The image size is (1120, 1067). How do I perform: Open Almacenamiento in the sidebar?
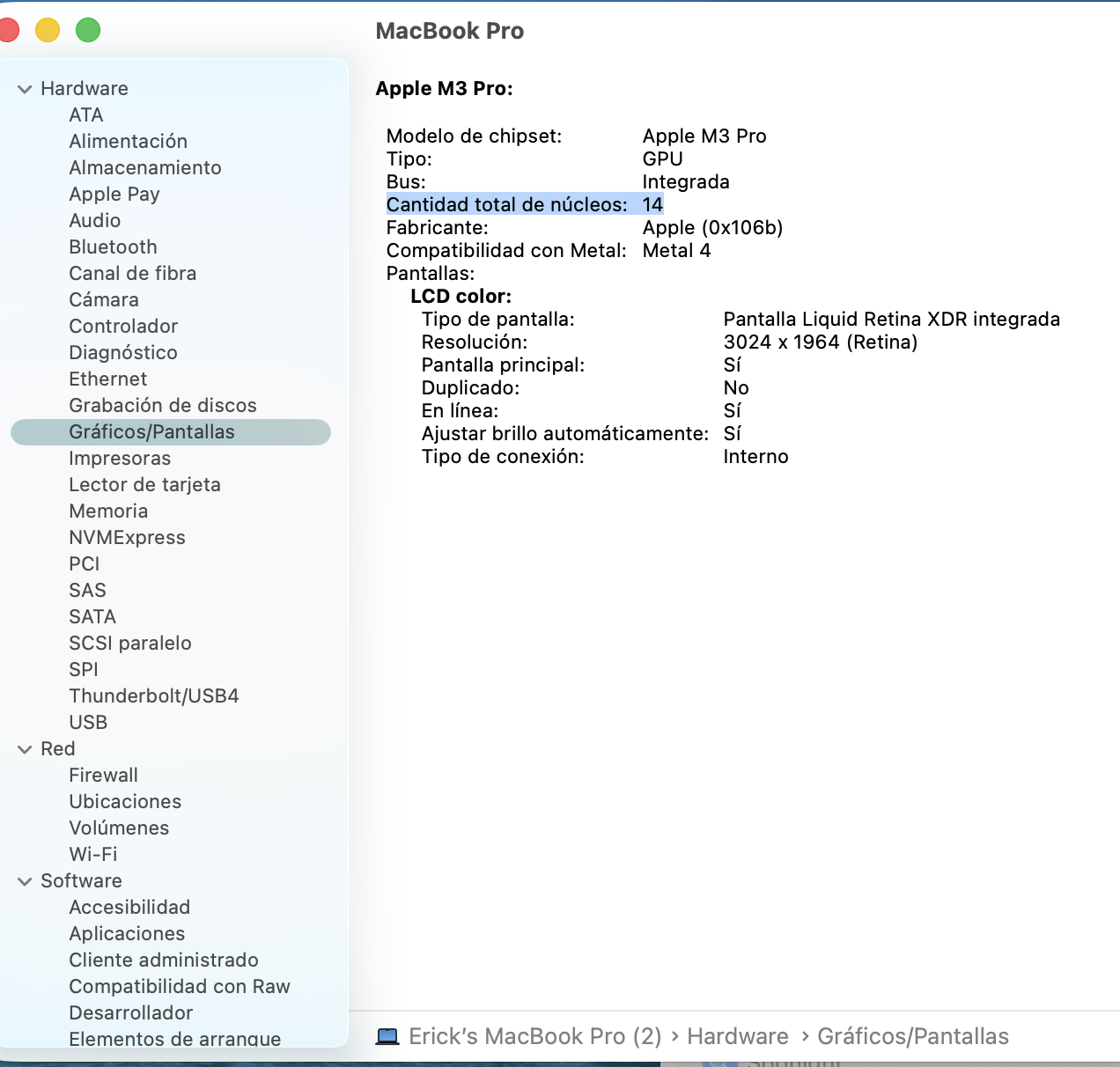[x=145, y=168]
